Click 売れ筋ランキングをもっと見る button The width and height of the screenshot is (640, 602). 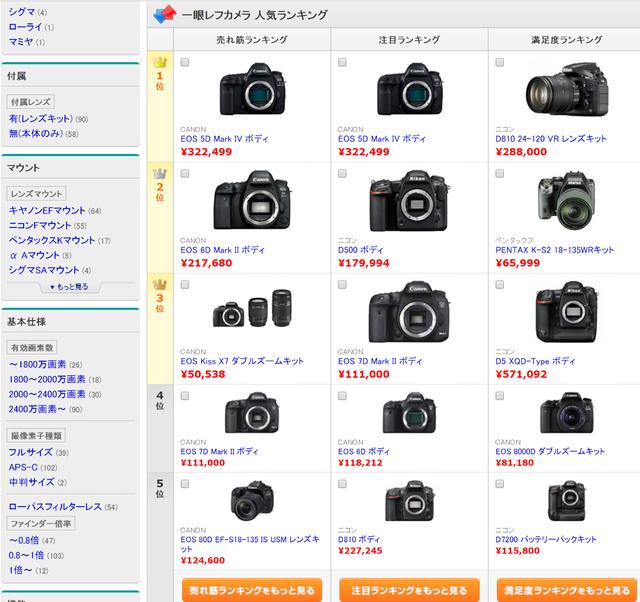point(252,590)
